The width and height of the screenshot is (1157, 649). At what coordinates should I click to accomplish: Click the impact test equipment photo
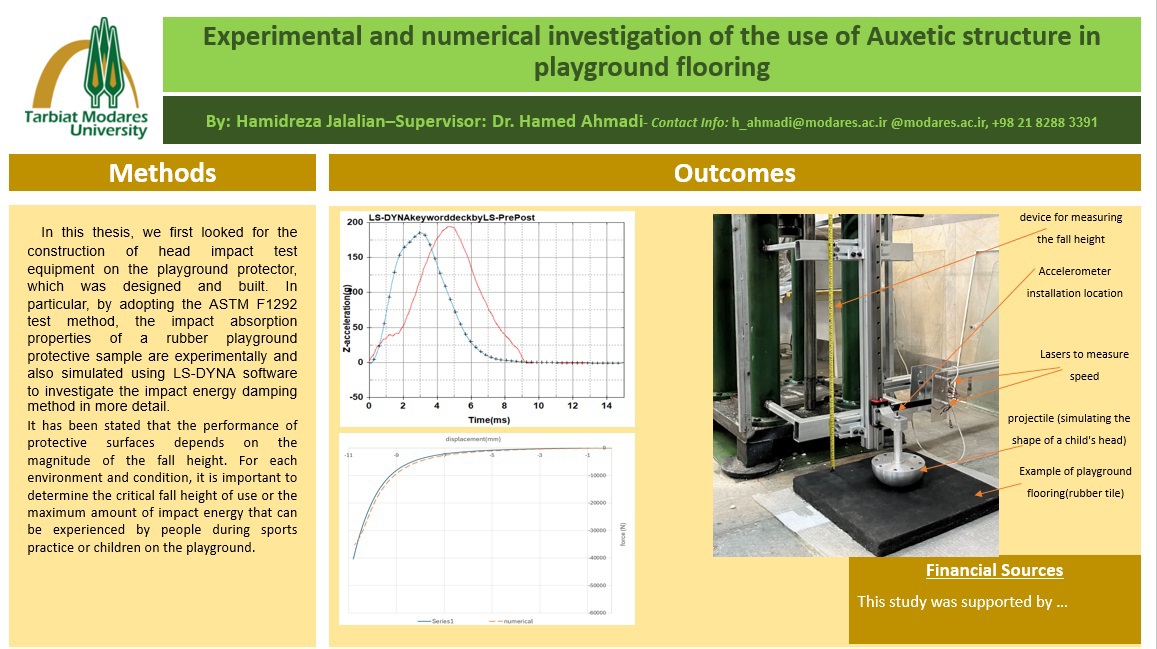[x=855, y=385]
